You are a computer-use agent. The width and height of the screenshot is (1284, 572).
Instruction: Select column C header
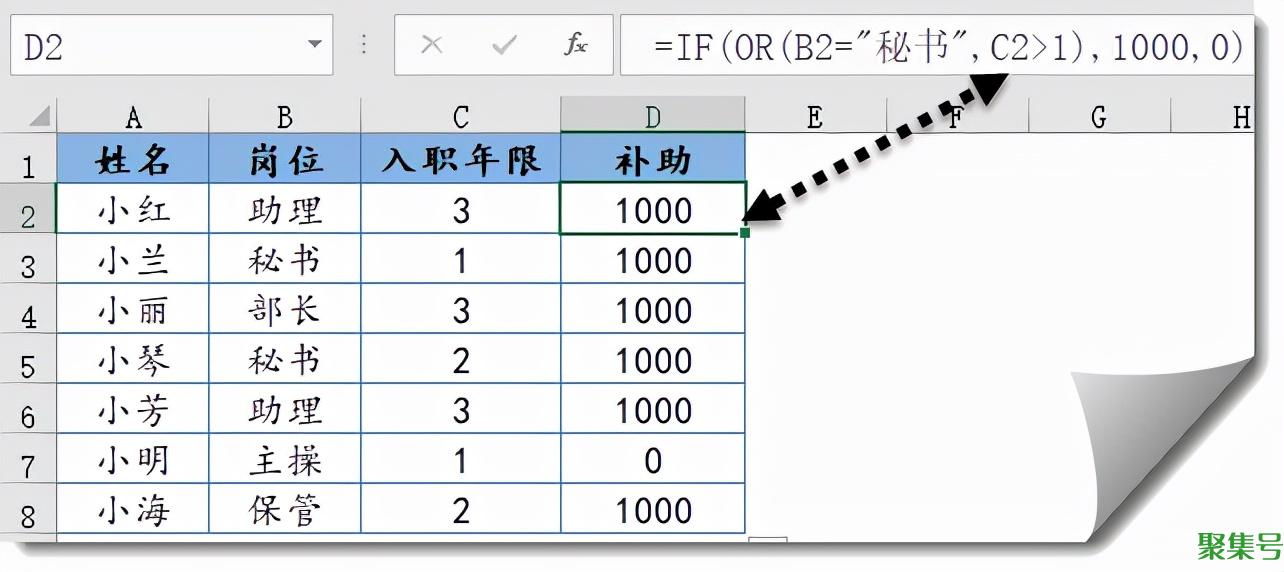tap(460, 117)
